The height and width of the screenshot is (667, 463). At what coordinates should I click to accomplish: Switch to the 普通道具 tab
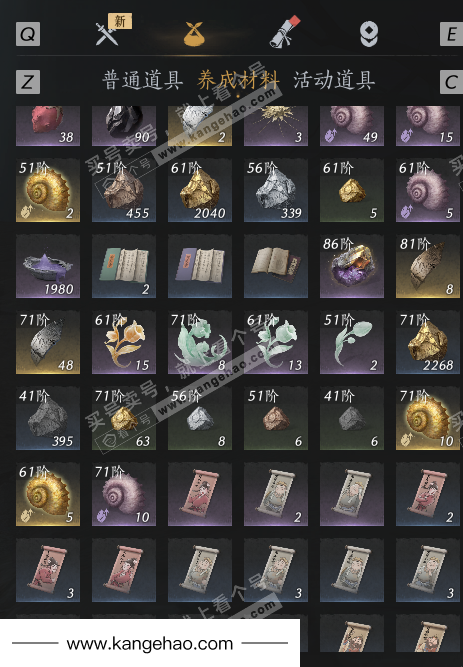point(143,80)
